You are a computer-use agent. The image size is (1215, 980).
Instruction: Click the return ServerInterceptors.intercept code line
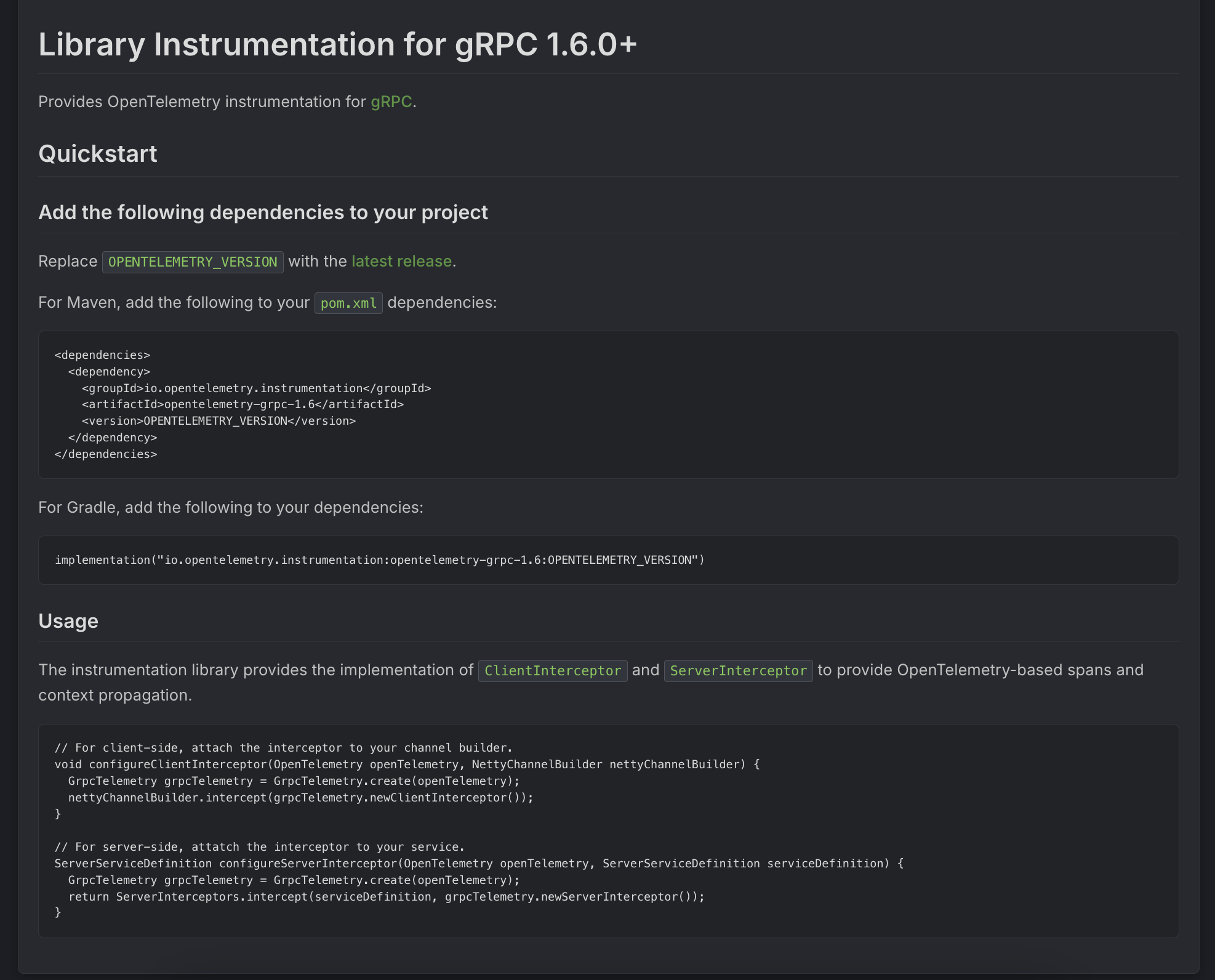coord(386,896)
